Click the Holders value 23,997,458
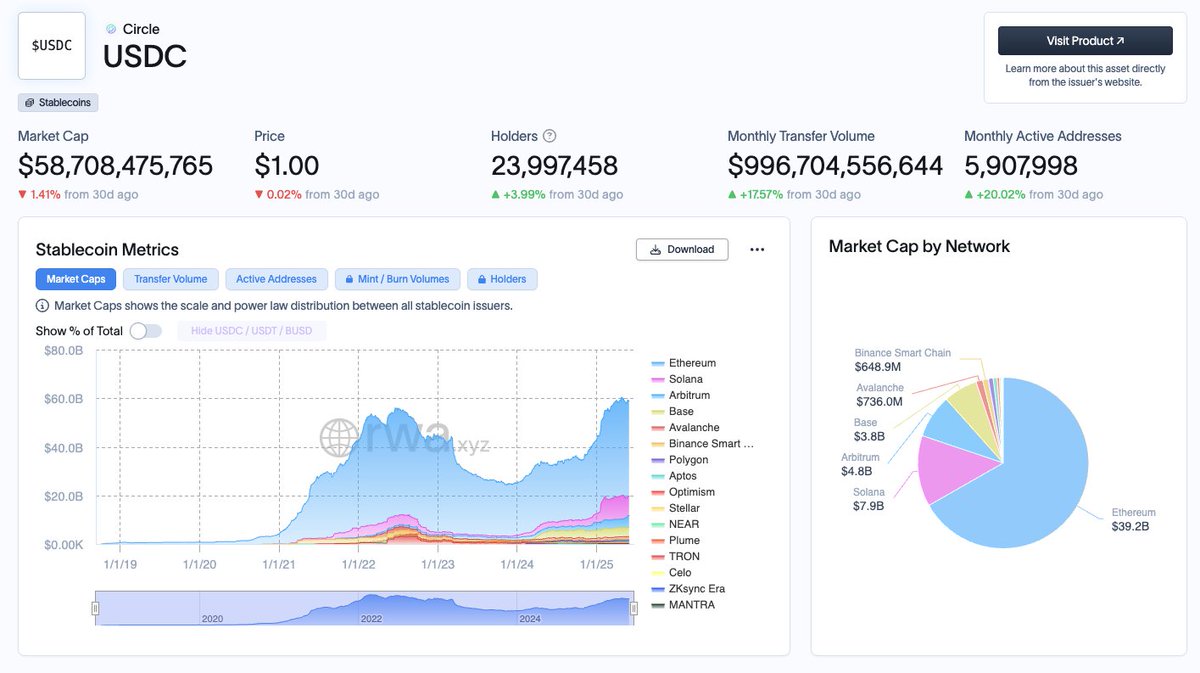Image resolution: width=1200 pixels, height=673 pixels. click(555, 166)
